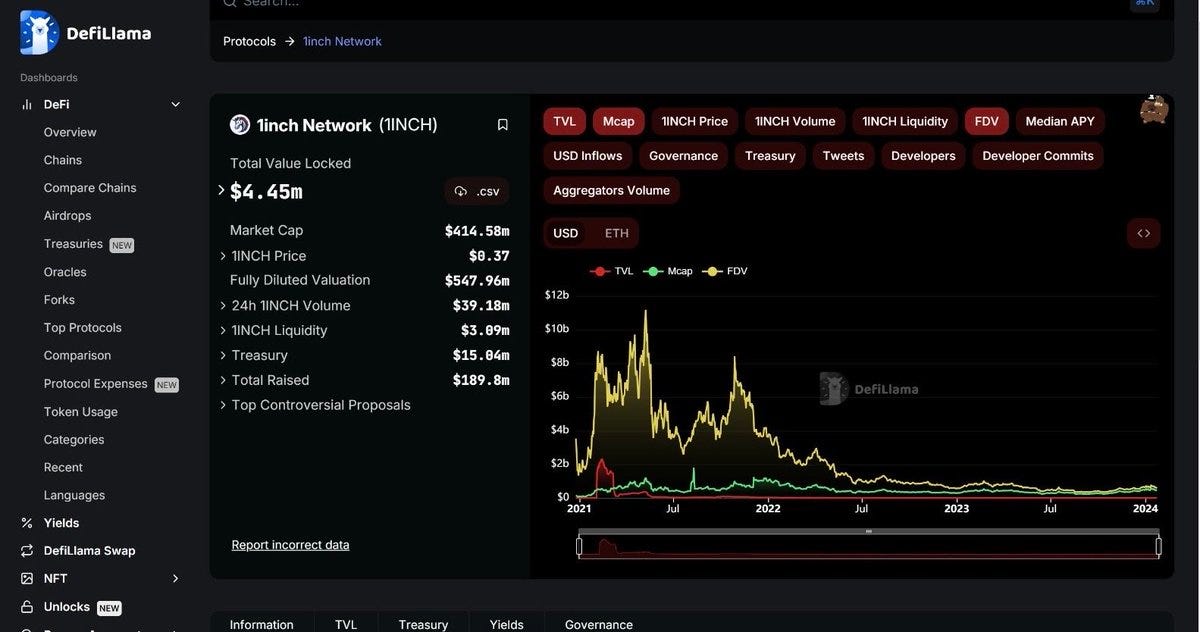The width and height of the screenshot is (1200, 632).
Task: Toggle the Governance chart metric
Action: [684, 156]
